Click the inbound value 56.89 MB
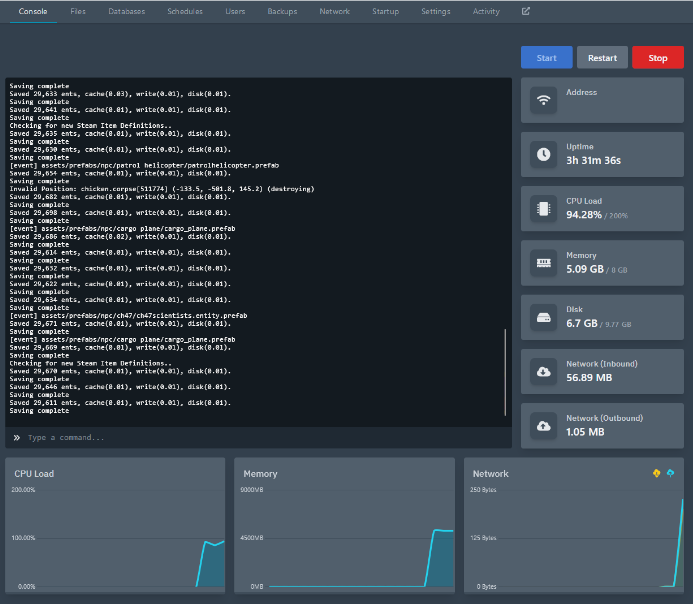 coord(589,378)
